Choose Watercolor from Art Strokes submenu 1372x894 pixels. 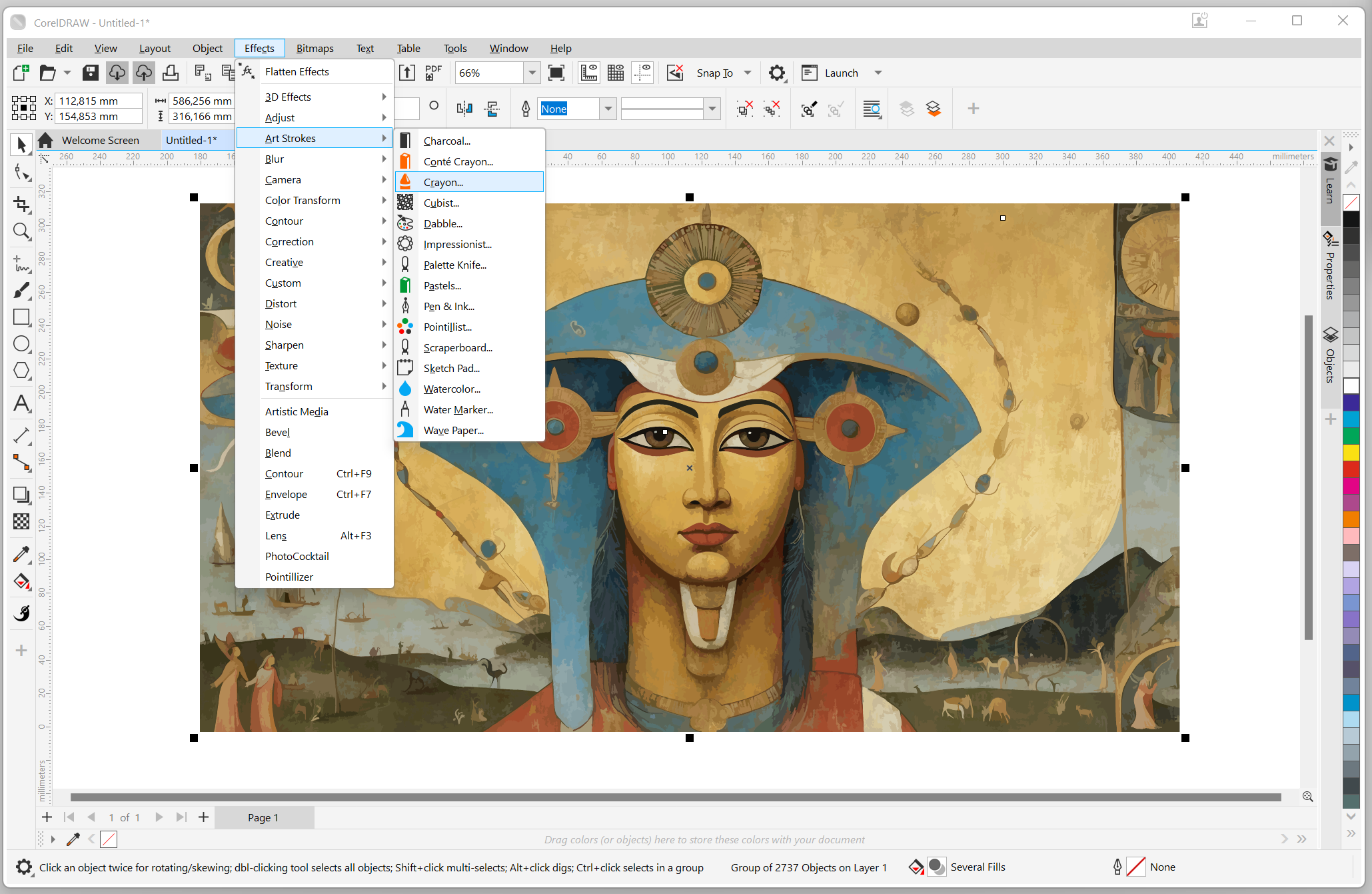coord(452,389)
